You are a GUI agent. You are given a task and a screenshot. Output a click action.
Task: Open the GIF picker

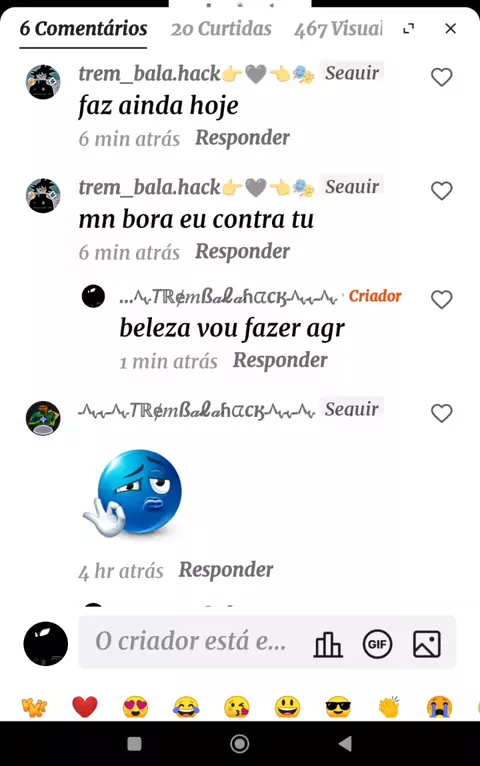pos(377,644)
